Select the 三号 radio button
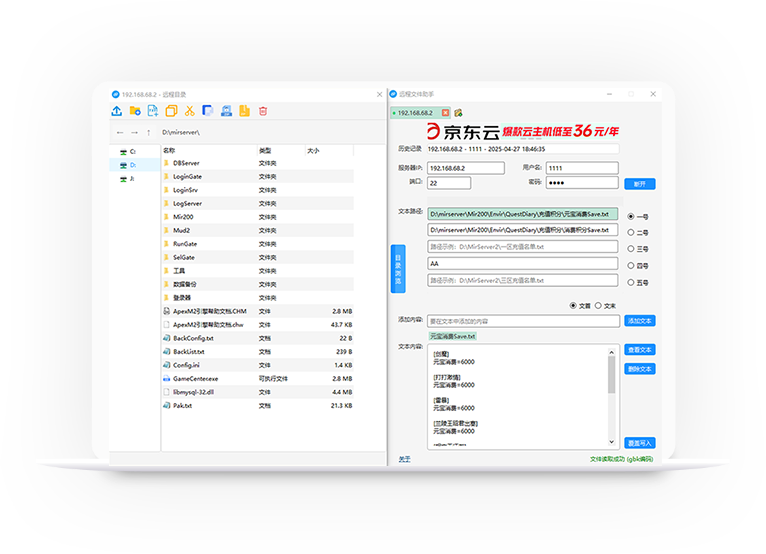The height and width of the screenshot is (554, 766). point(631,249)
